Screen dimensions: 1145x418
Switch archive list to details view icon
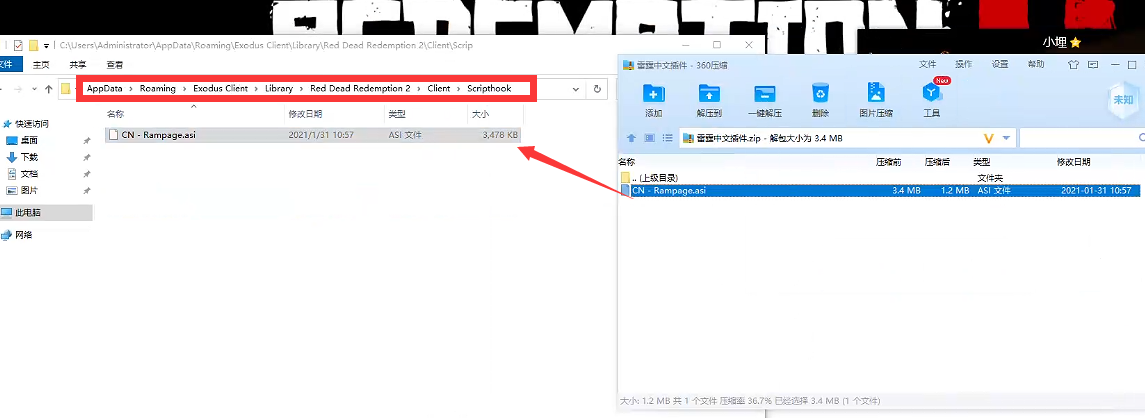click(667, 138)
